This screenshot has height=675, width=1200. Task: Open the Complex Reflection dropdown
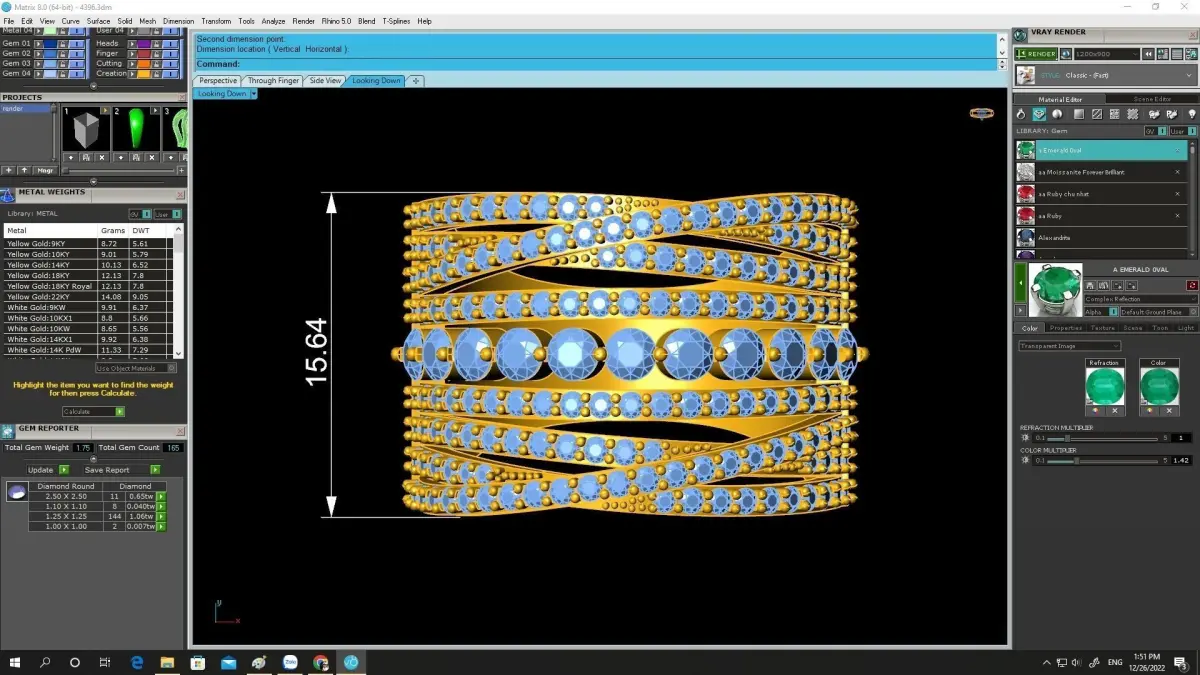1141,299
